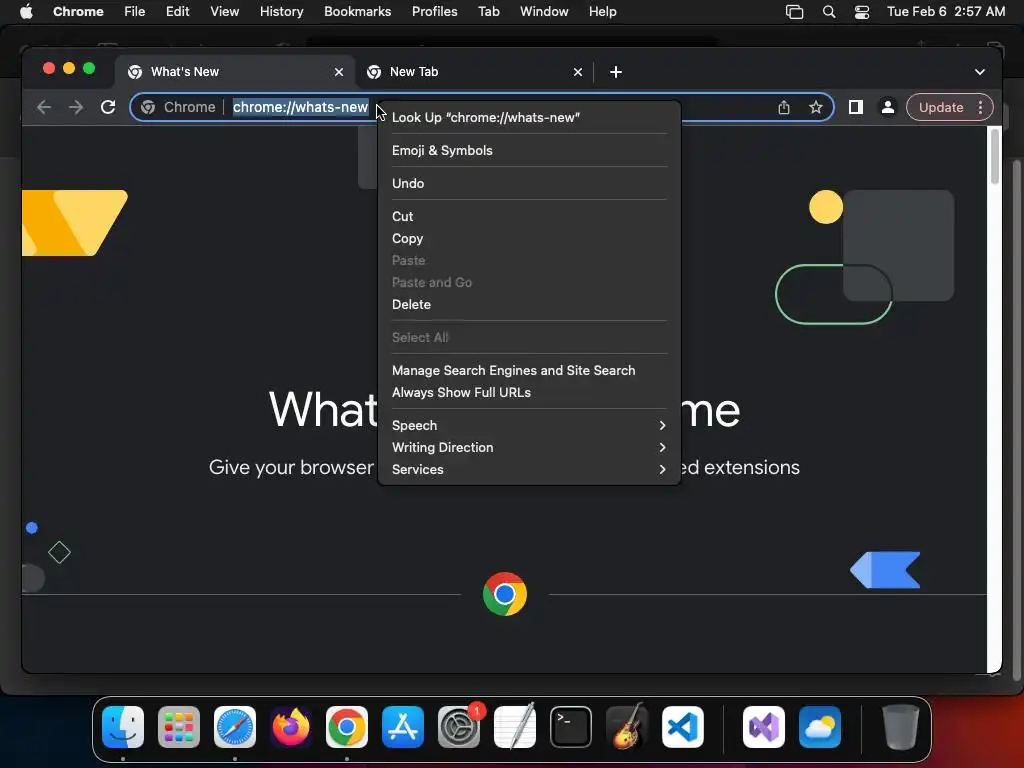This screenshot has height=768, width=1024.
Task: Open Spotlight search in the menu bar
Action: pos(829,12)
